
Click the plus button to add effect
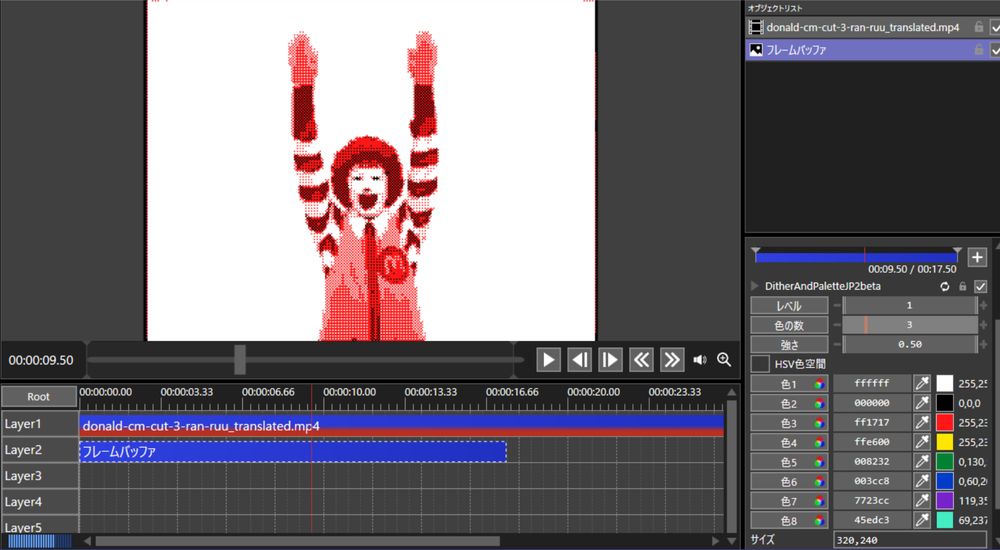977,257
